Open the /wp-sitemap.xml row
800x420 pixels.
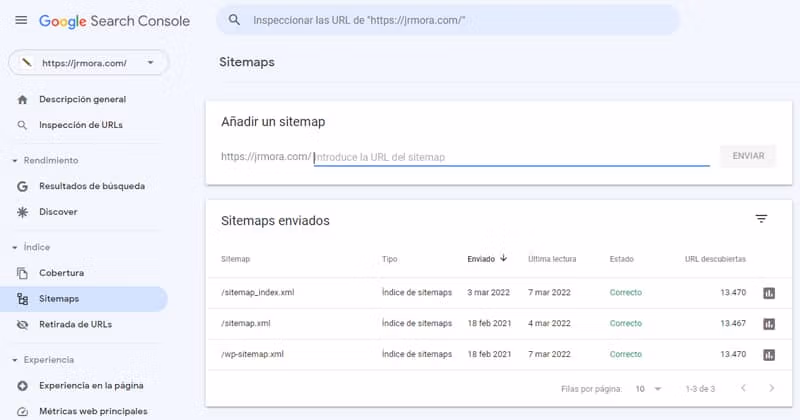coord(499,354)
